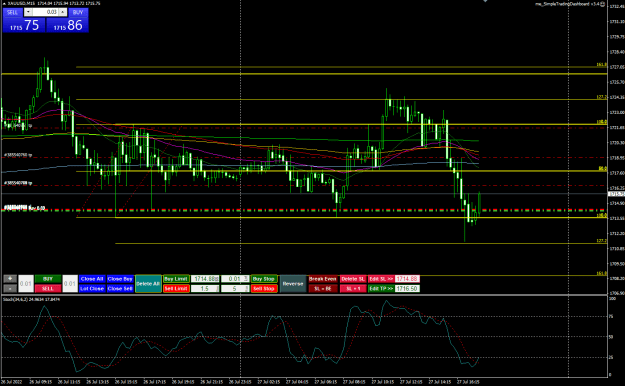The image size is (625, 386).
Task: Click the Close Sell button
Action: [120, 288]
